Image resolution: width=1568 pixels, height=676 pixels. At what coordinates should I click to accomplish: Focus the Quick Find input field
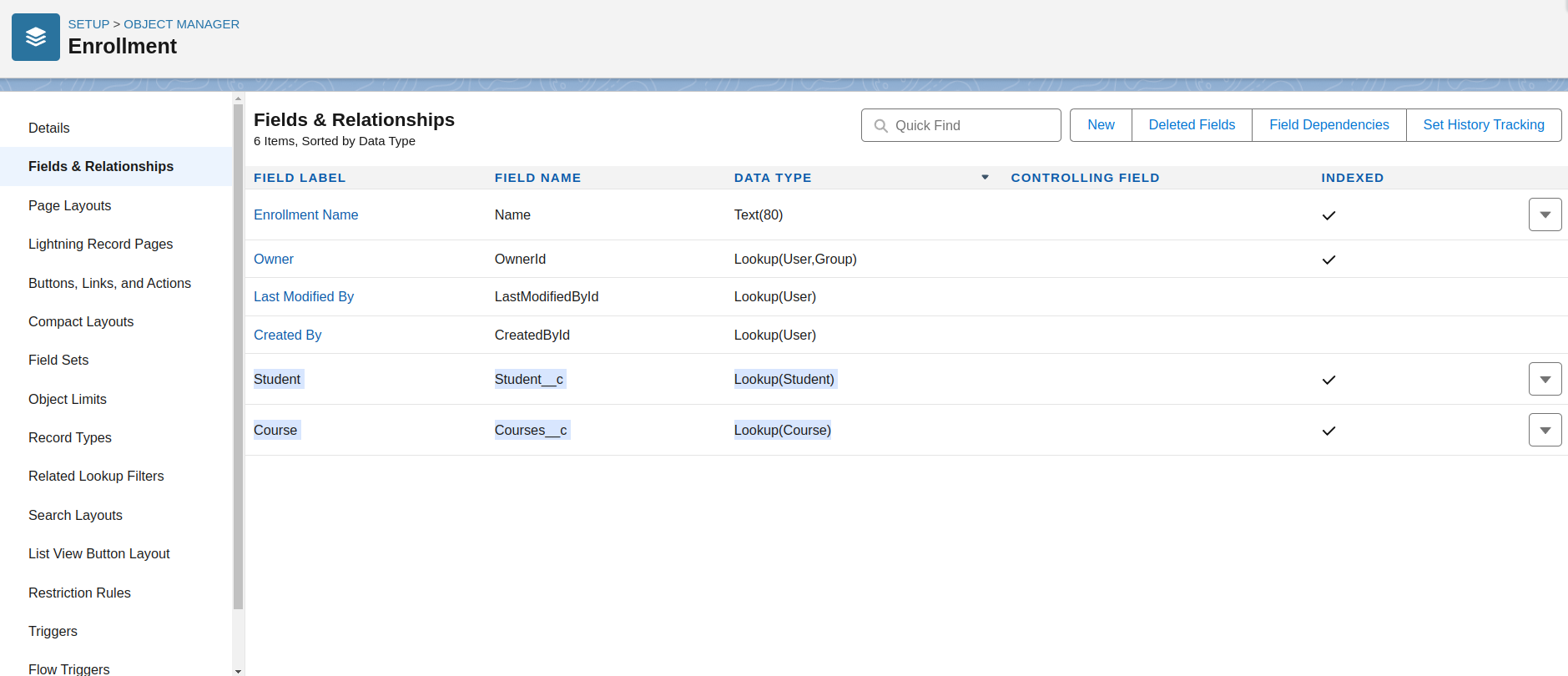960,125
